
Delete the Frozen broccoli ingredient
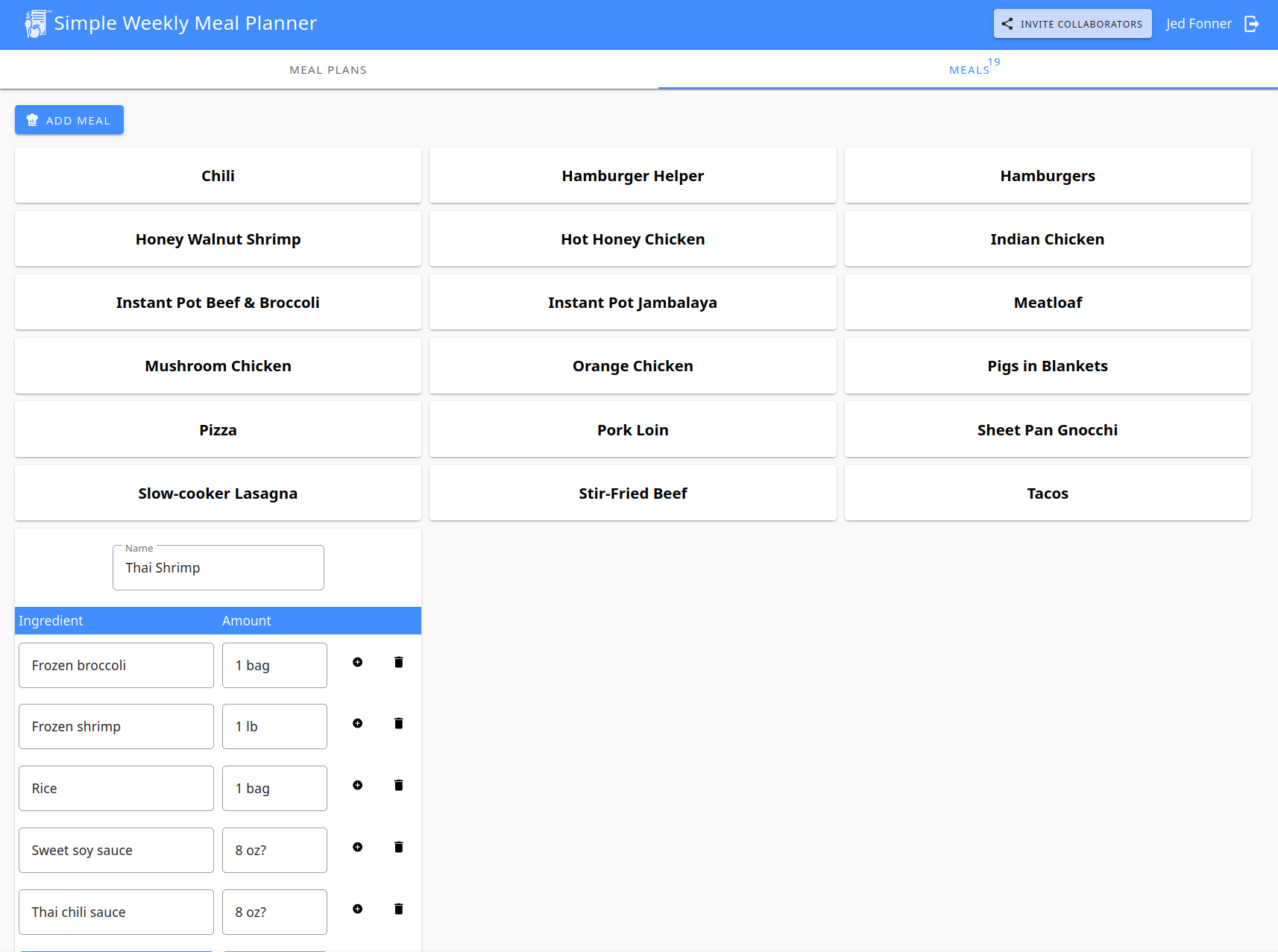[399, 662]
